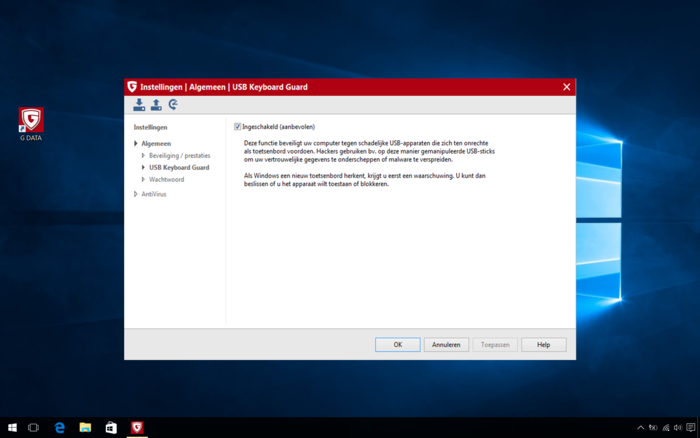The image size is (700, 438).
Task: Select Wachtwoord in the settings tree
Action: coord(166,180)
